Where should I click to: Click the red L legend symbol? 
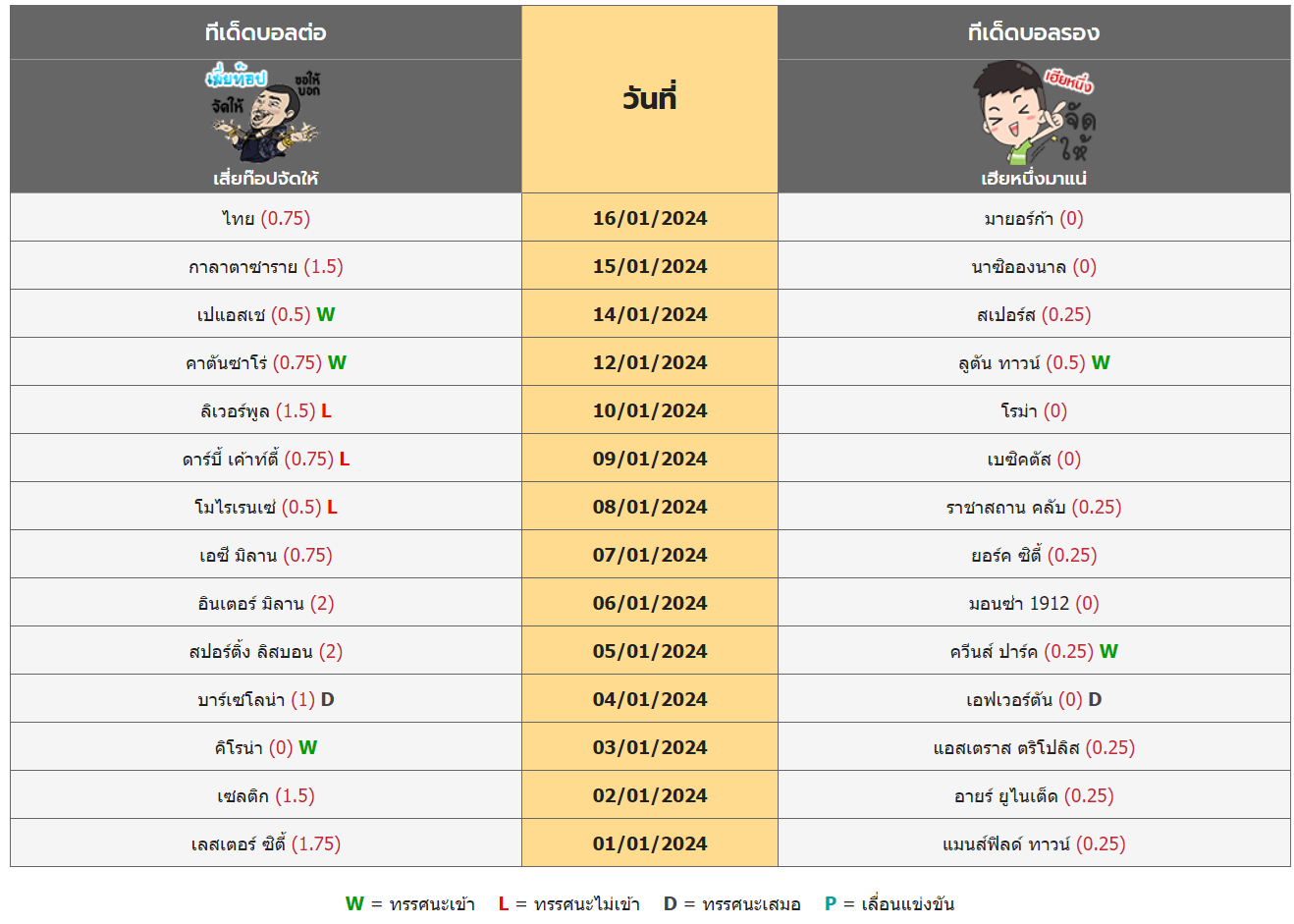pos(504,903)
